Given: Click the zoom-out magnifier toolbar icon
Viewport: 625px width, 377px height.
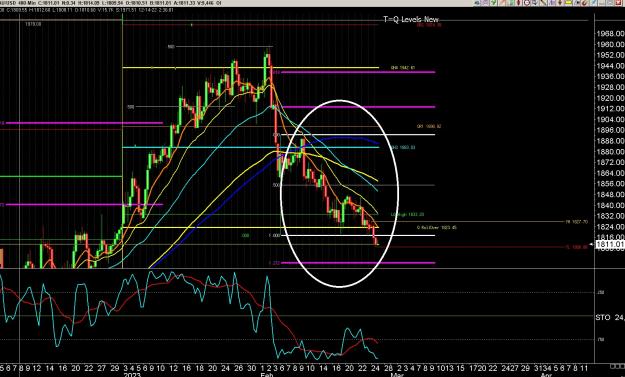Looking at the screenshot, I should [x=527, y=2].
